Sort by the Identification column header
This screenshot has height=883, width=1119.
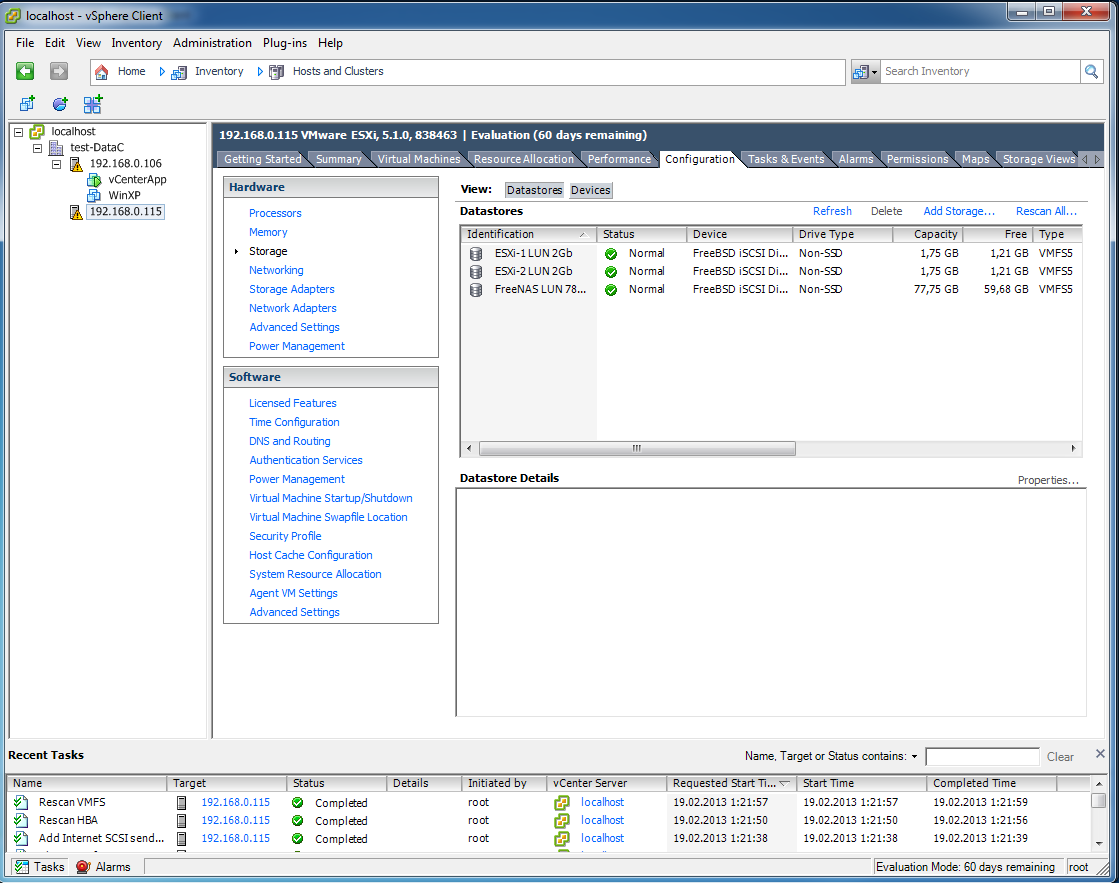(x=528, y=234)
